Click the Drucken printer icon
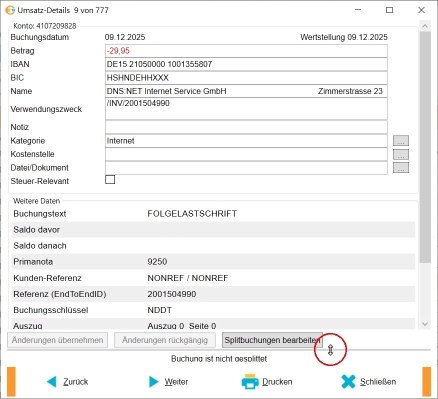This screenshot has height=399, width=438. [250, 381]
